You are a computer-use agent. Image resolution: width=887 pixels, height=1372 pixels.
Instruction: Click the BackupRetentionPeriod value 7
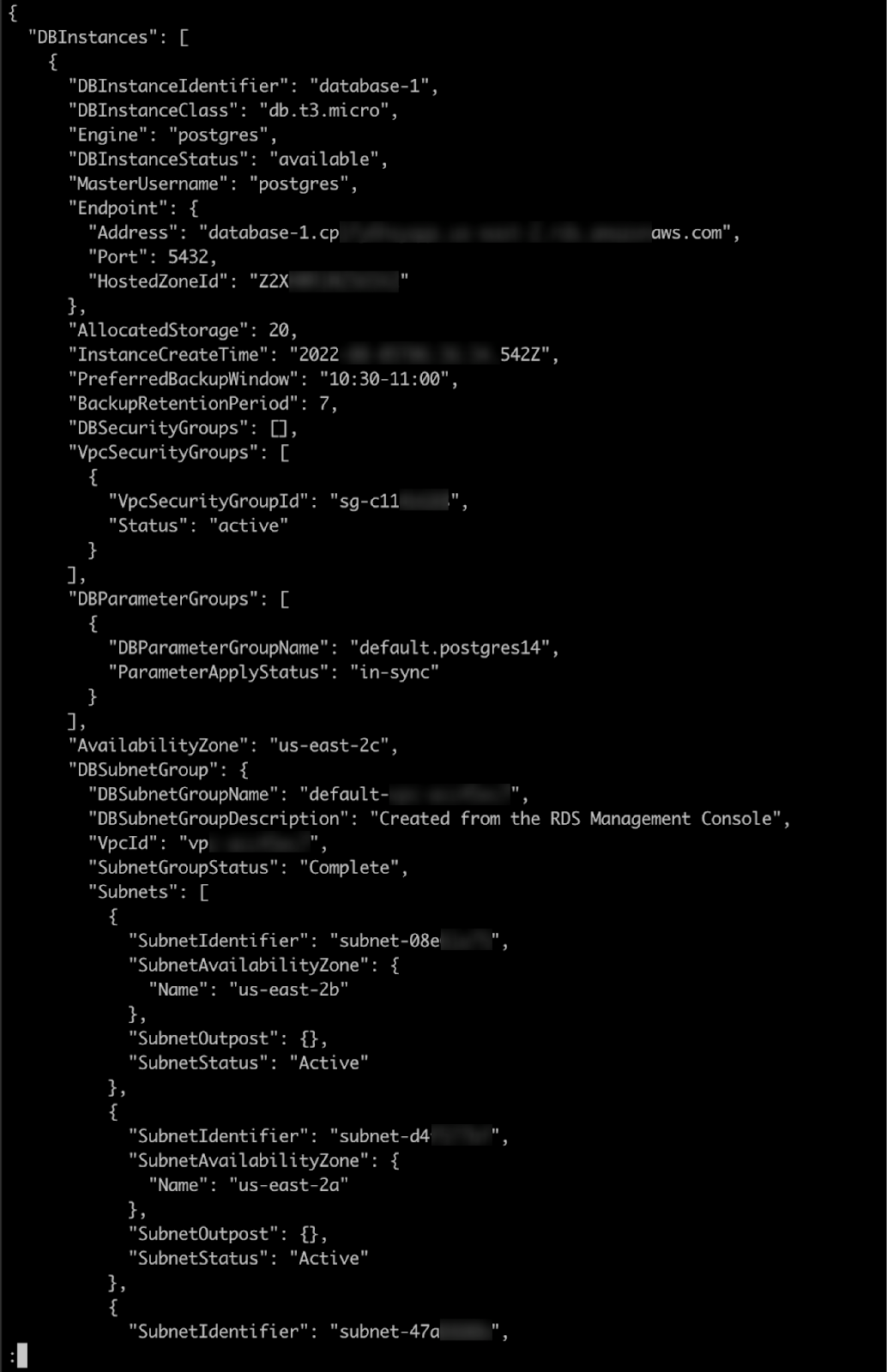324,404
